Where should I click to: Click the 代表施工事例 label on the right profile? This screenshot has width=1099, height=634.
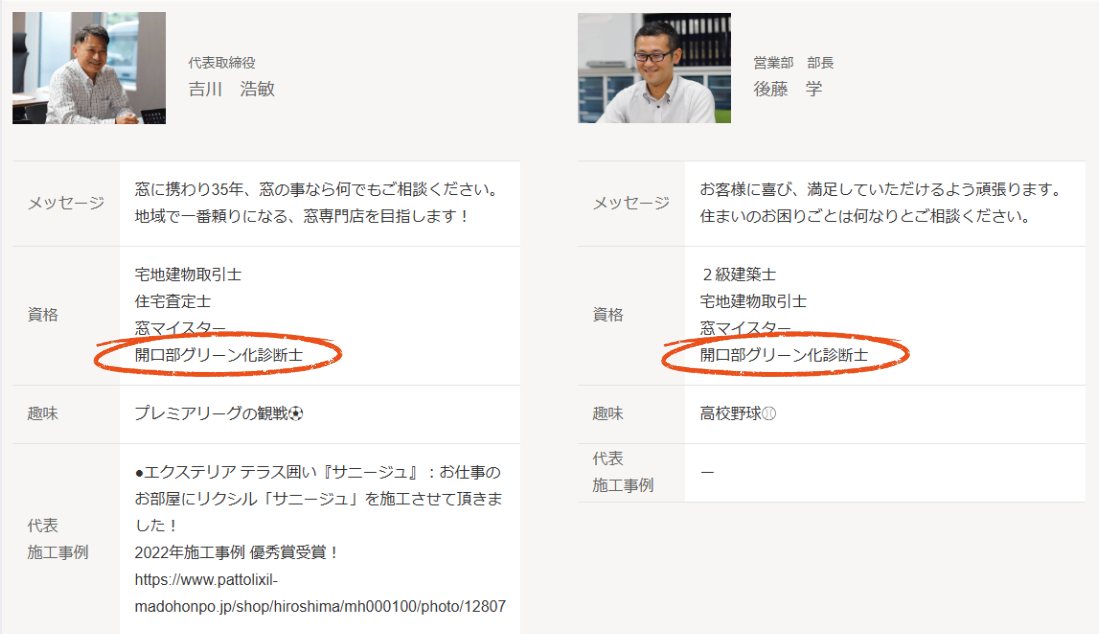(x=606, y=470)
